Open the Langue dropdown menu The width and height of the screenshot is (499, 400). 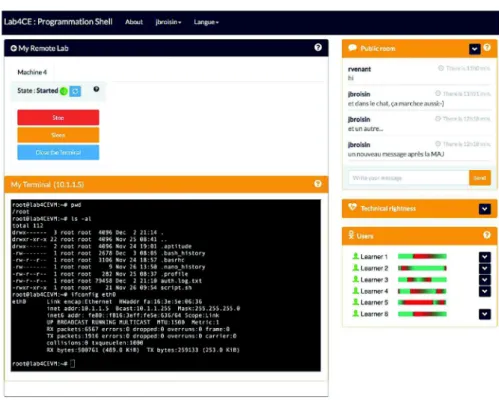tap(206, 22)
